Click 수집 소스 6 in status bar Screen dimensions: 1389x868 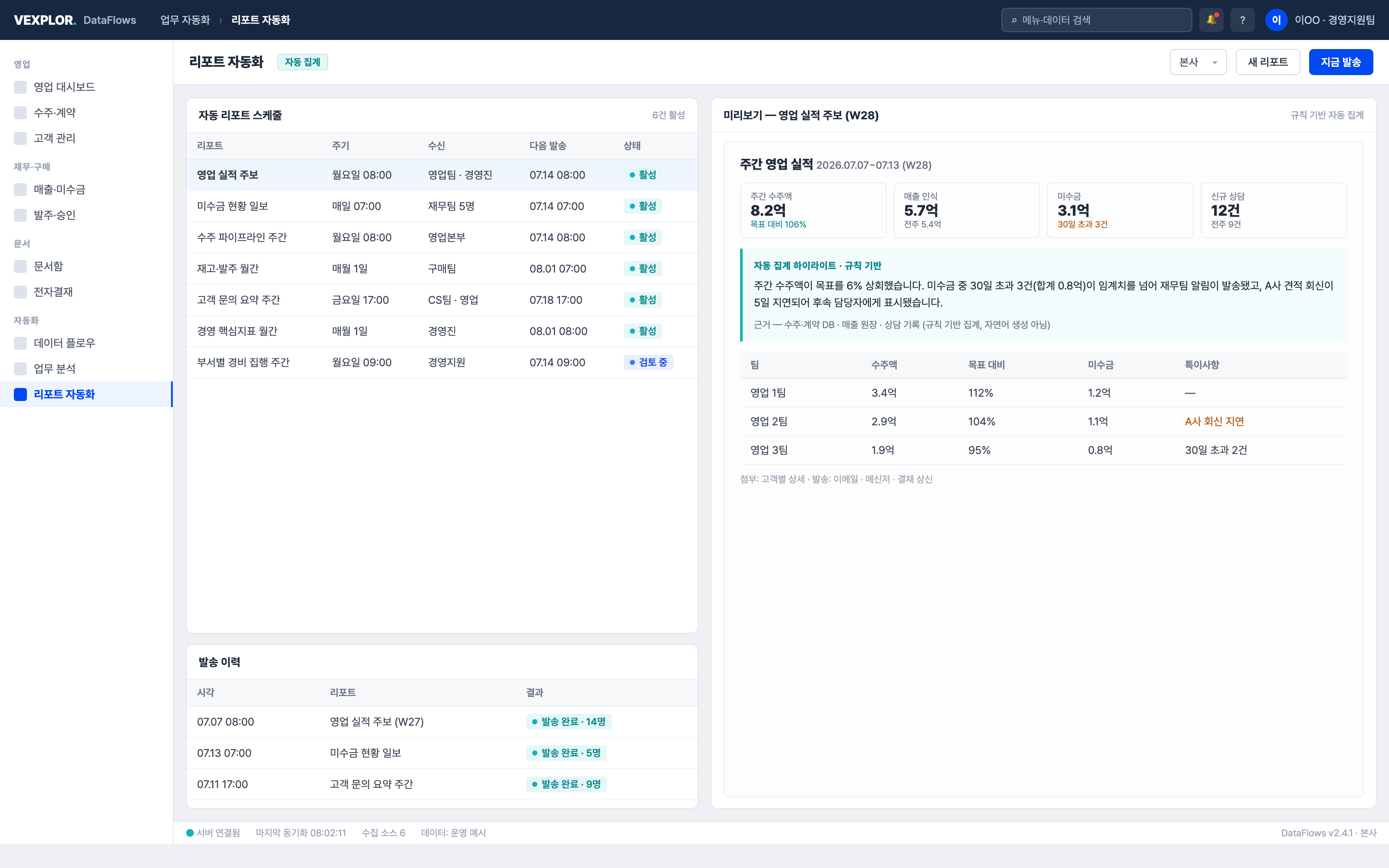[x=383, y=833]
